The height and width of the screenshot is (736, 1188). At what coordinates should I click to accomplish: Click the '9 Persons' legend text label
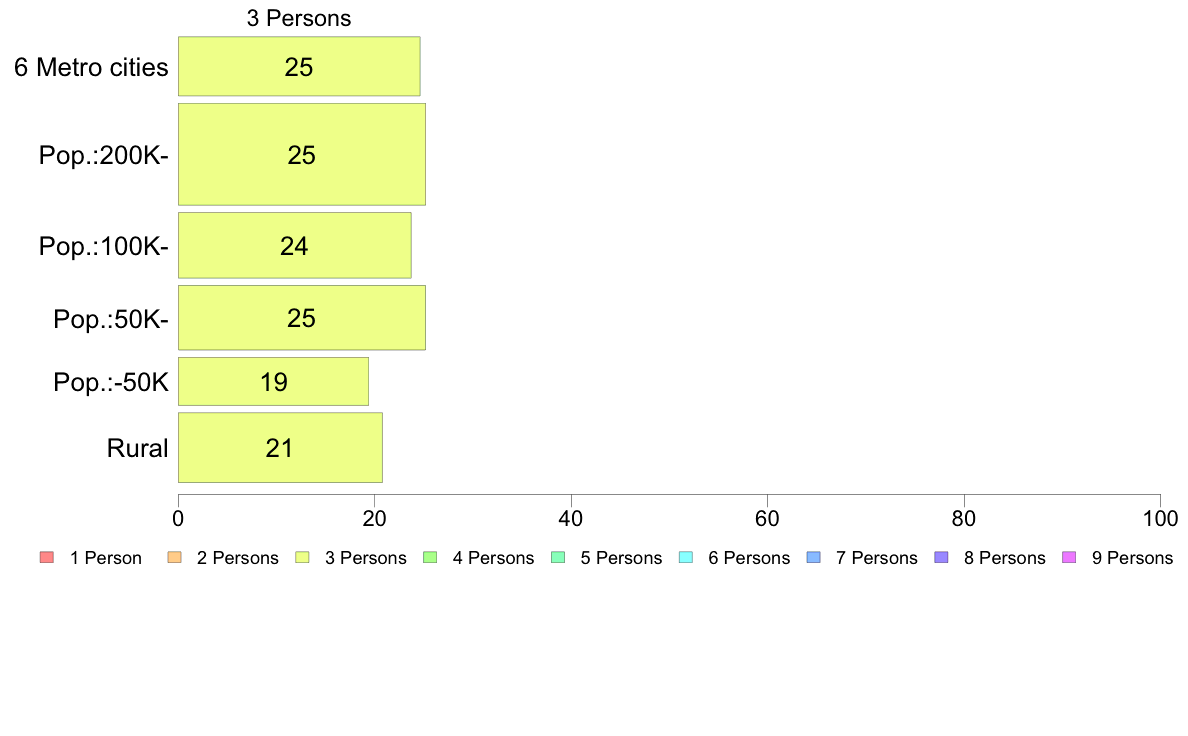tap(1132, 558)
